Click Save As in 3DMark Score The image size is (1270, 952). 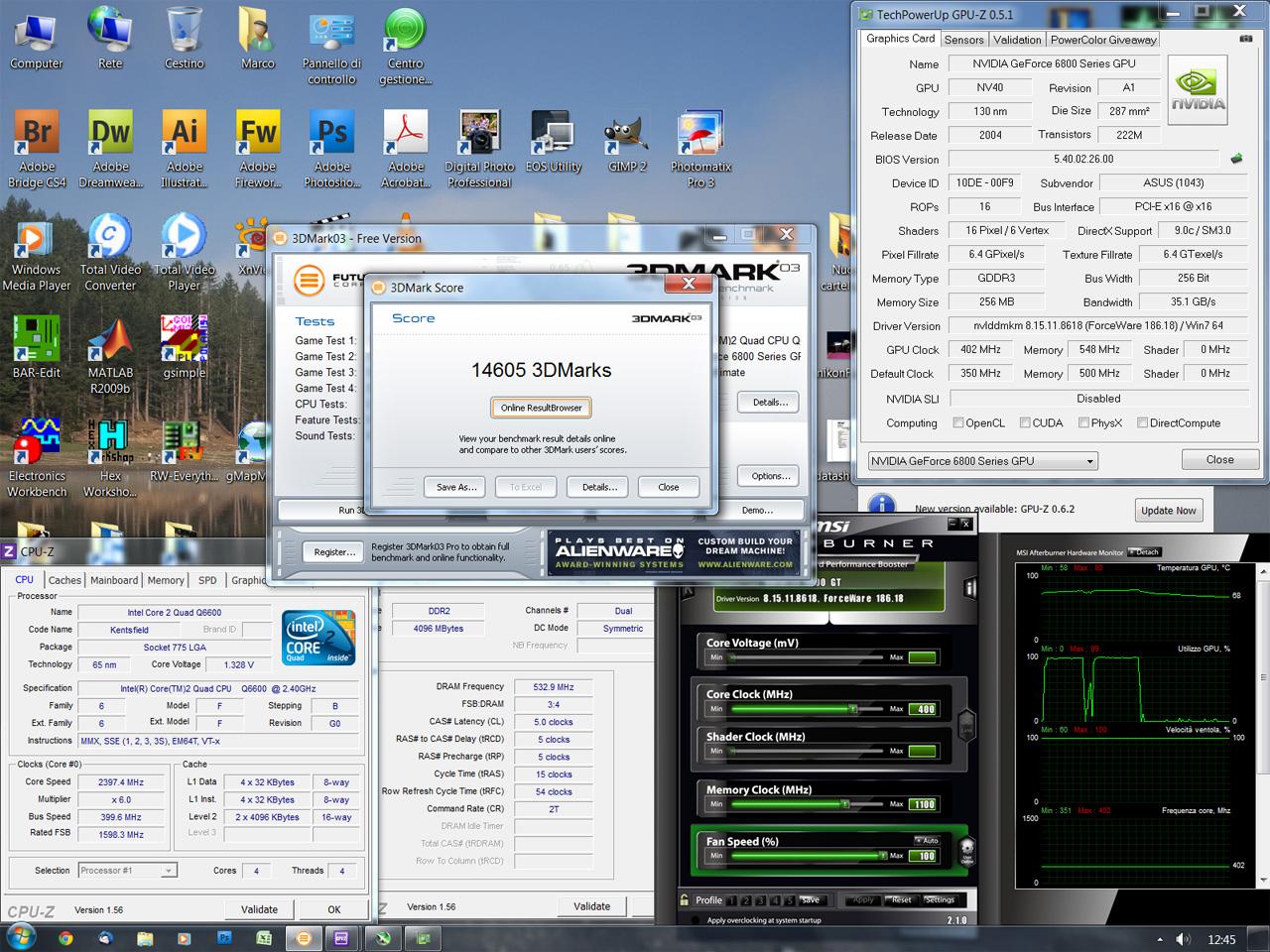(456, 487)
